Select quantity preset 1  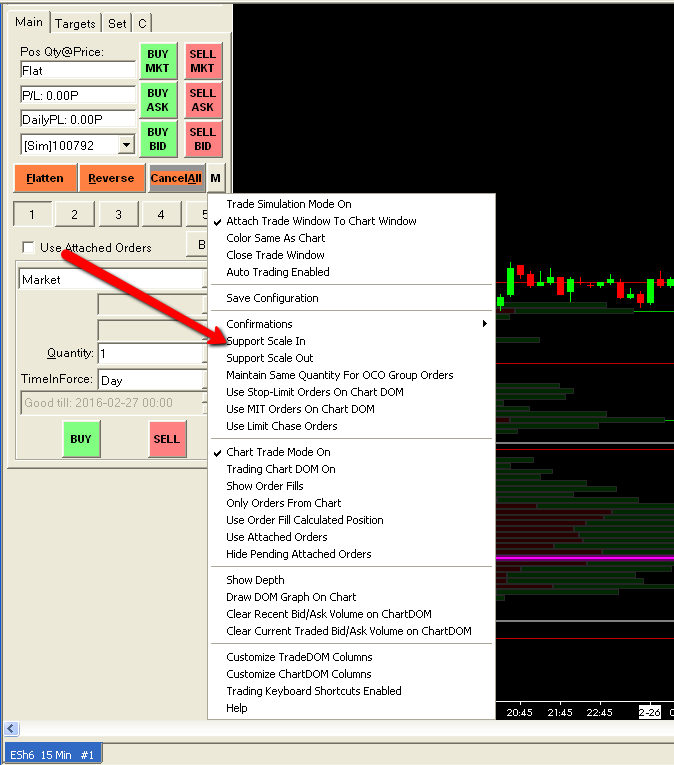[x=32, y=214]
